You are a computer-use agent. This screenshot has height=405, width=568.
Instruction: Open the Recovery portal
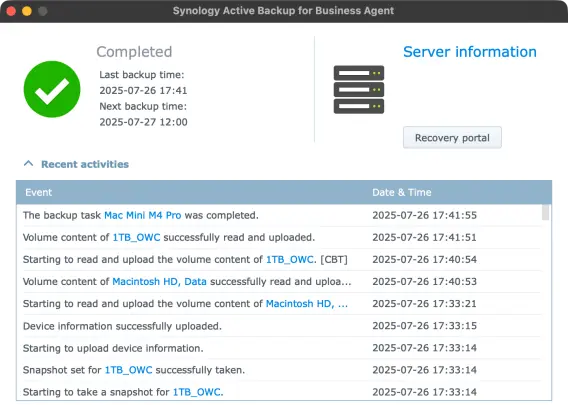[x=452, y=138]
